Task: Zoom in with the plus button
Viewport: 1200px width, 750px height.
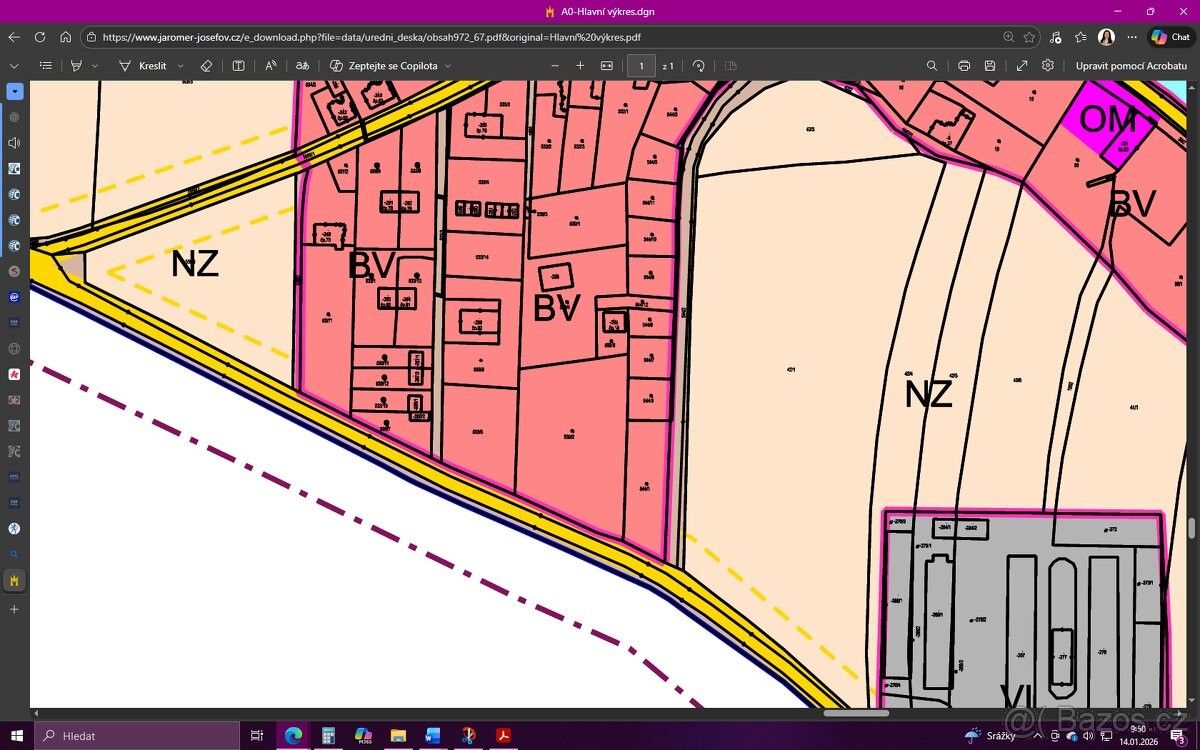Action: tap(580, 66)
